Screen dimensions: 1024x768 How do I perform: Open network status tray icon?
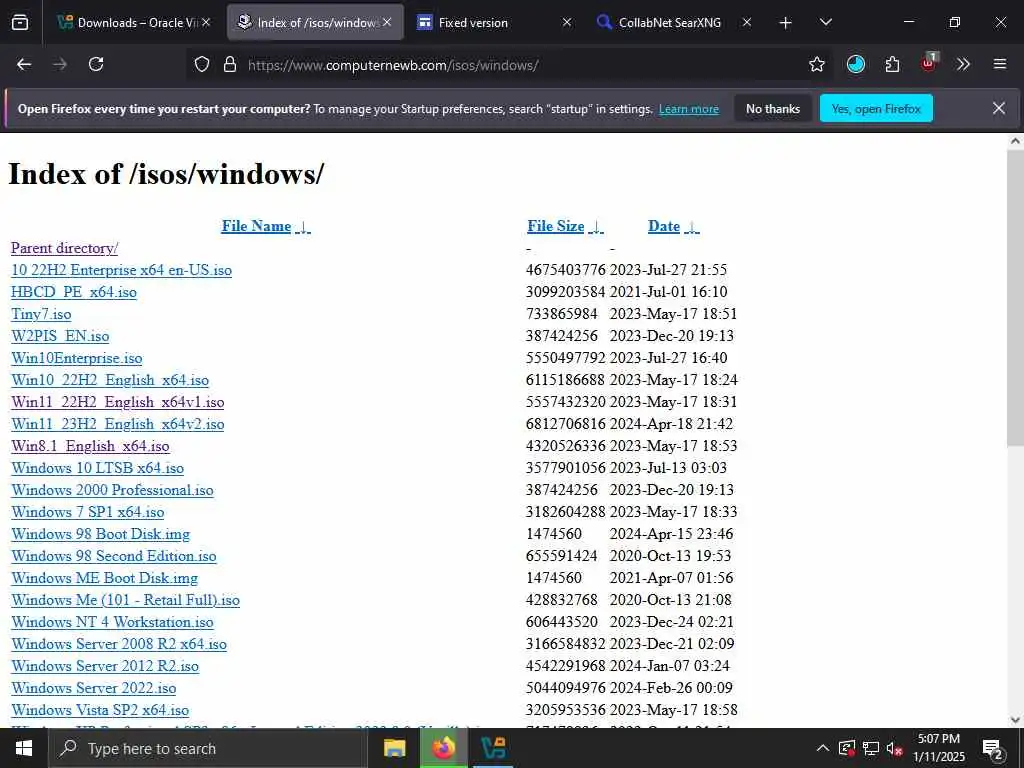[870, 748]
